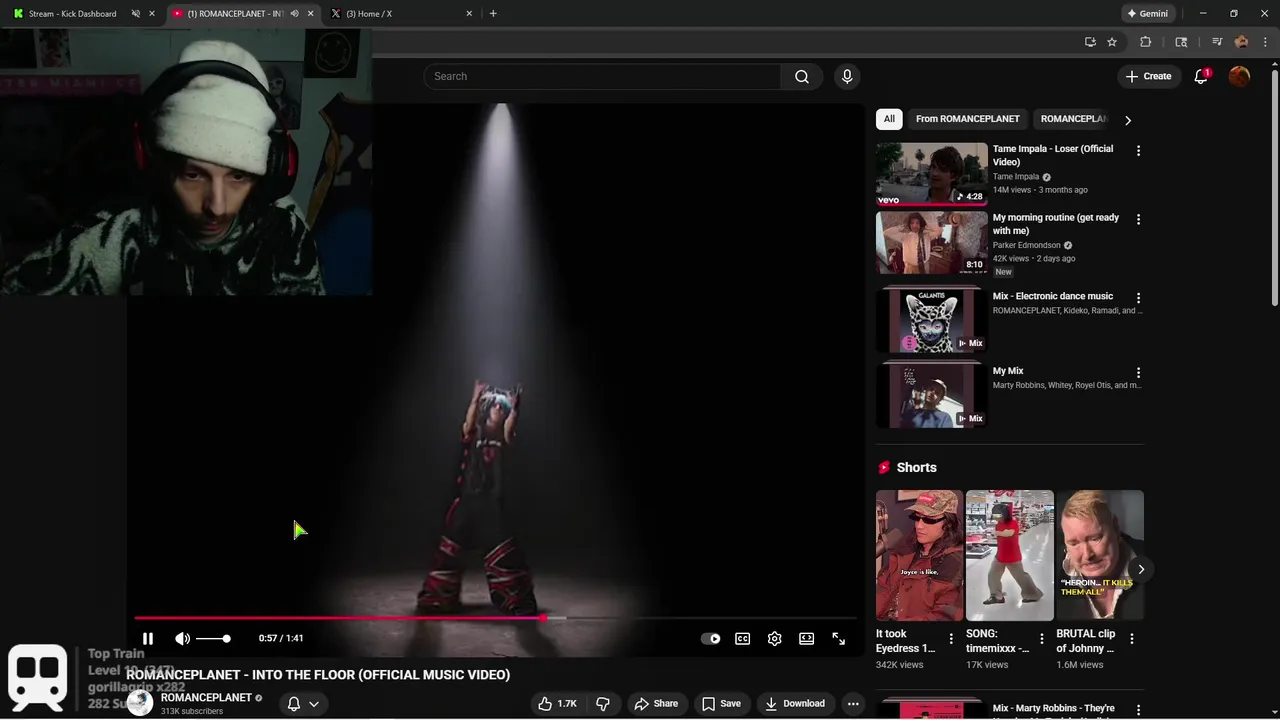Adjust the volume slider

click(213, 639)
